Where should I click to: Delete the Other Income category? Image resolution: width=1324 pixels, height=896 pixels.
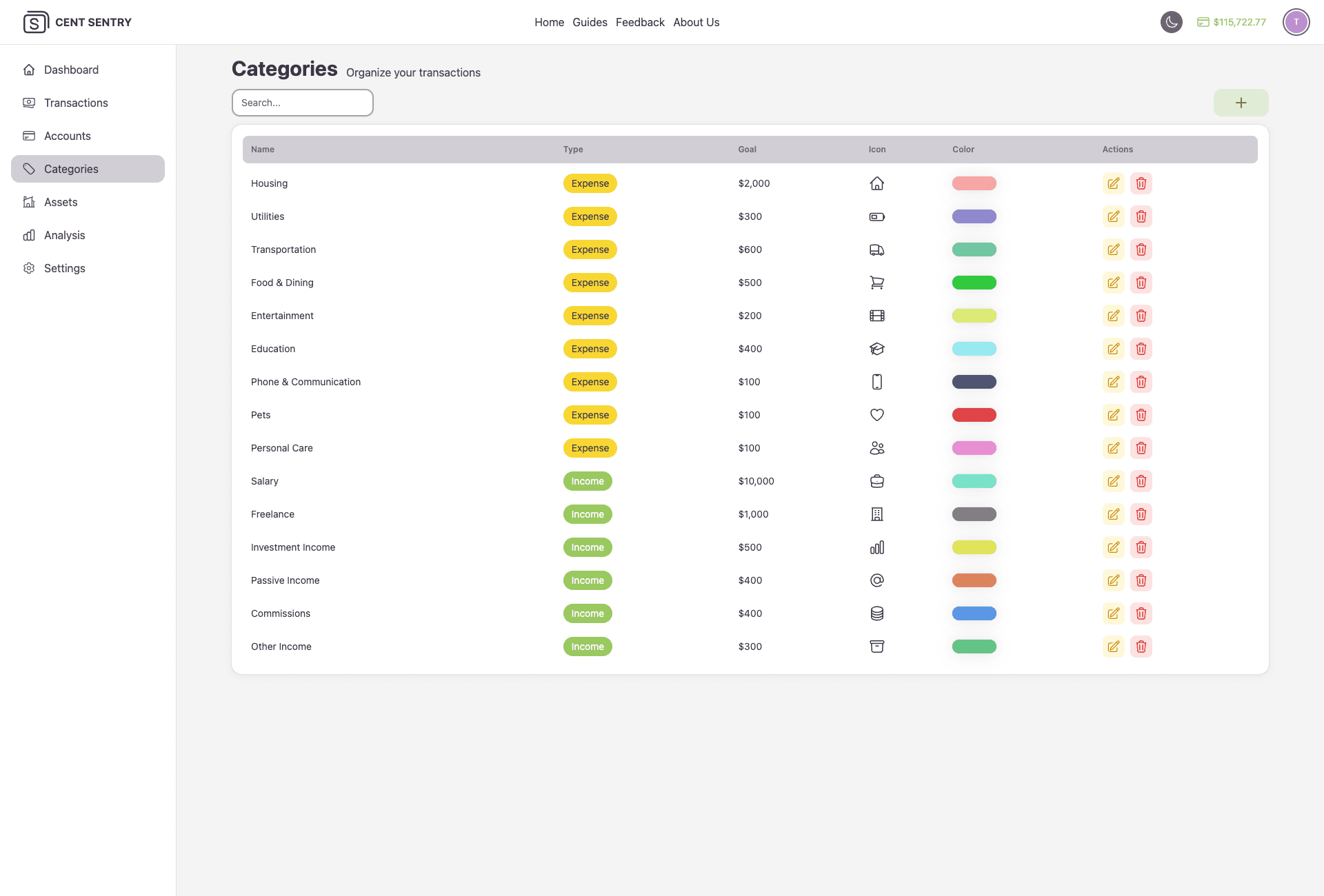click(x=1141, y=646)
